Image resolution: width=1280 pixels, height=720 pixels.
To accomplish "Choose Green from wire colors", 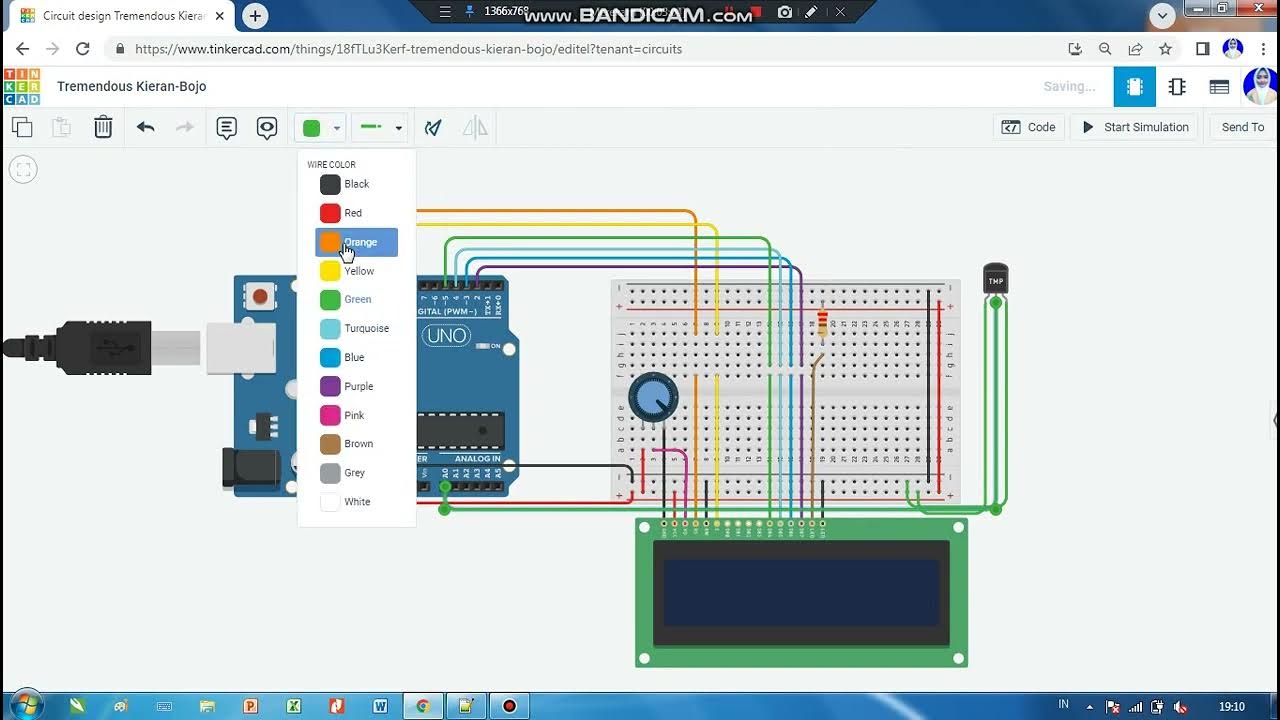I will click(x=357, y=299).
